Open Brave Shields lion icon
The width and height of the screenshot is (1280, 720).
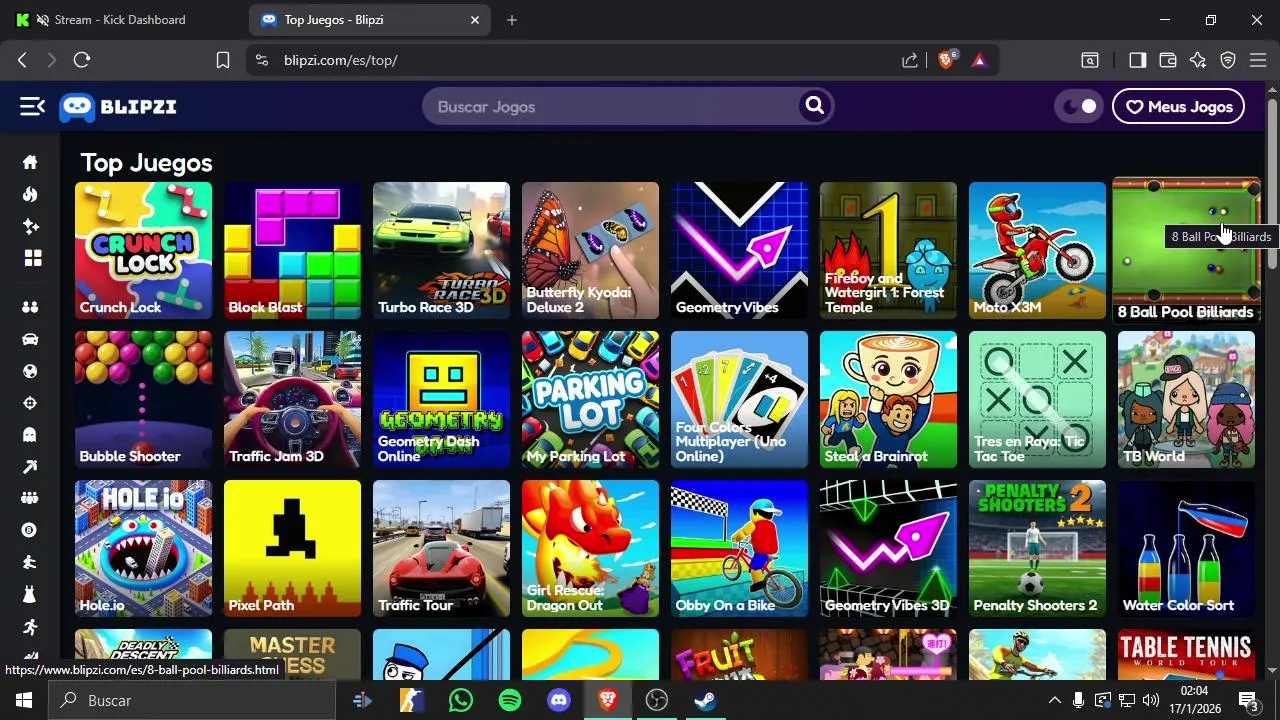946,60
